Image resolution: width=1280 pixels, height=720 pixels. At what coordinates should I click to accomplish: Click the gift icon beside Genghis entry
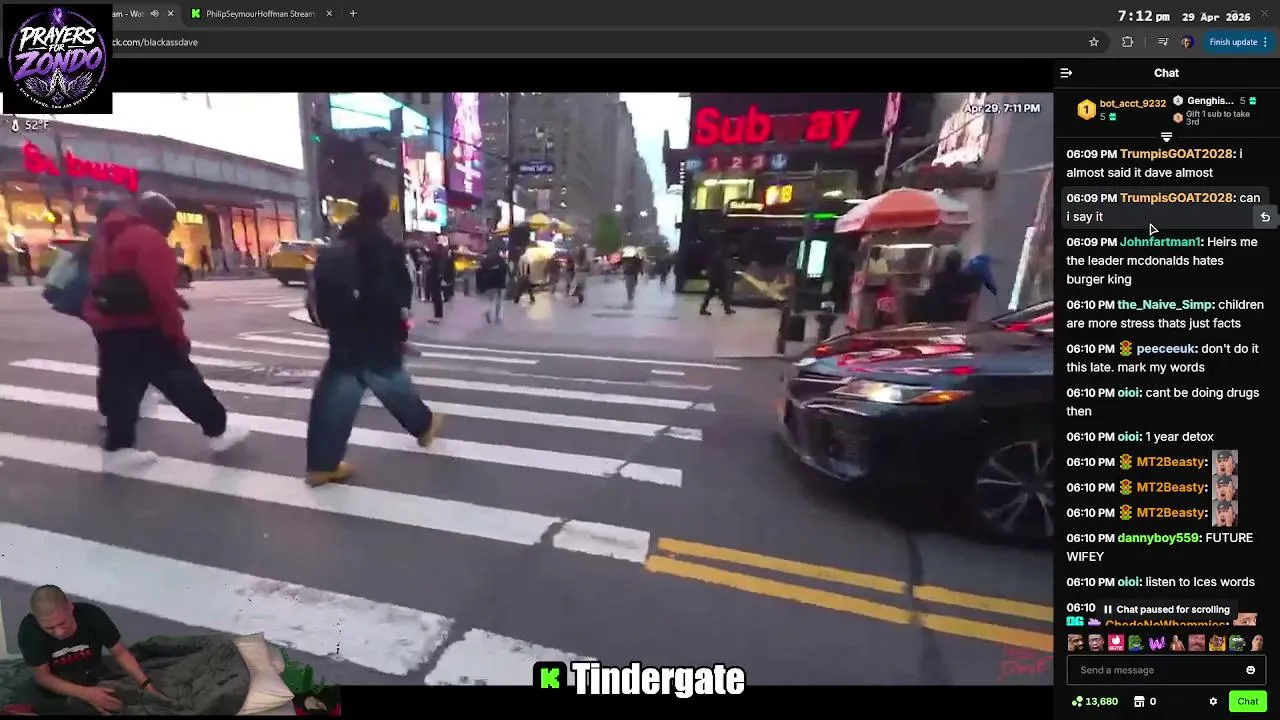(x=1252, y=101)
